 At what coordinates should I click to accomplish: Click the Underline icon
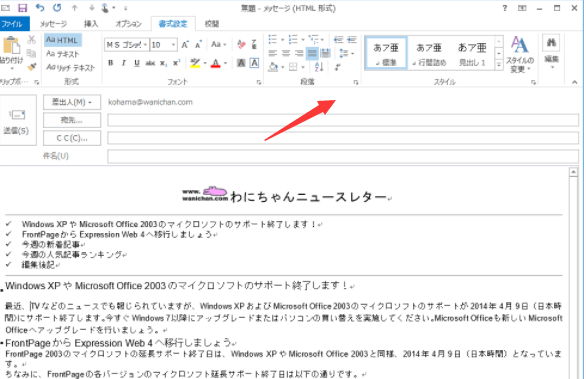pyautogui.click(x=137, y=63)
